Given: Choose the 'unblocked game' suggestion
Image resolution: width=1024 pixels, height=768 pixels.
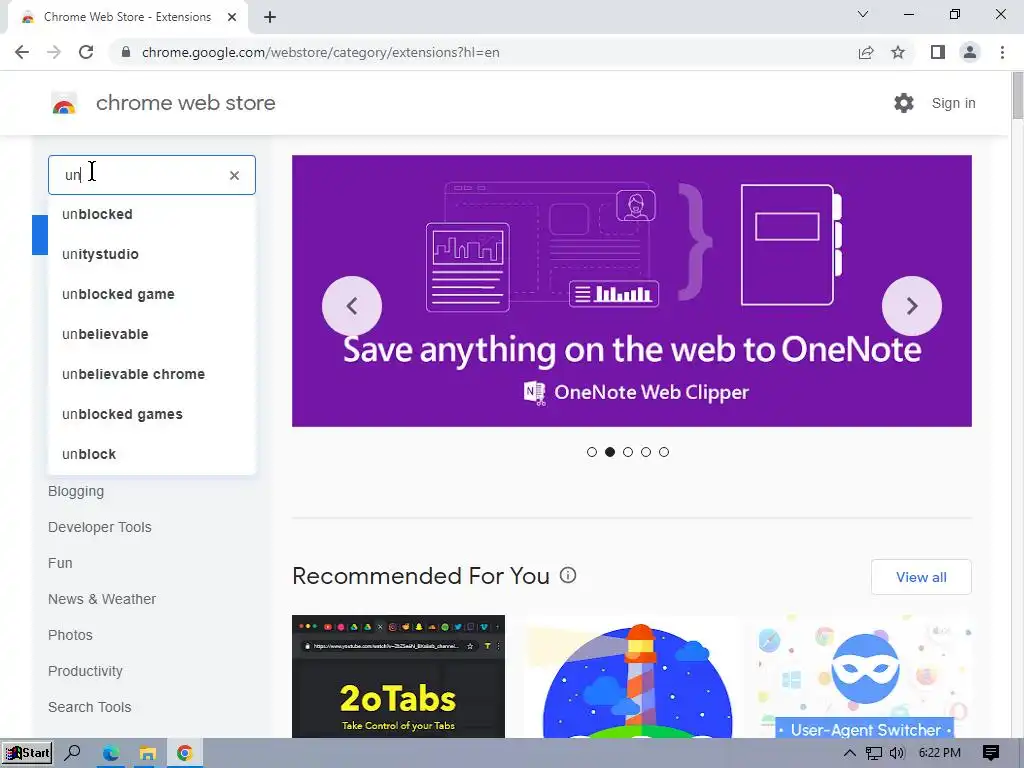Looking at the screenshot, I should pyautogui.click(x=152, y=294).
